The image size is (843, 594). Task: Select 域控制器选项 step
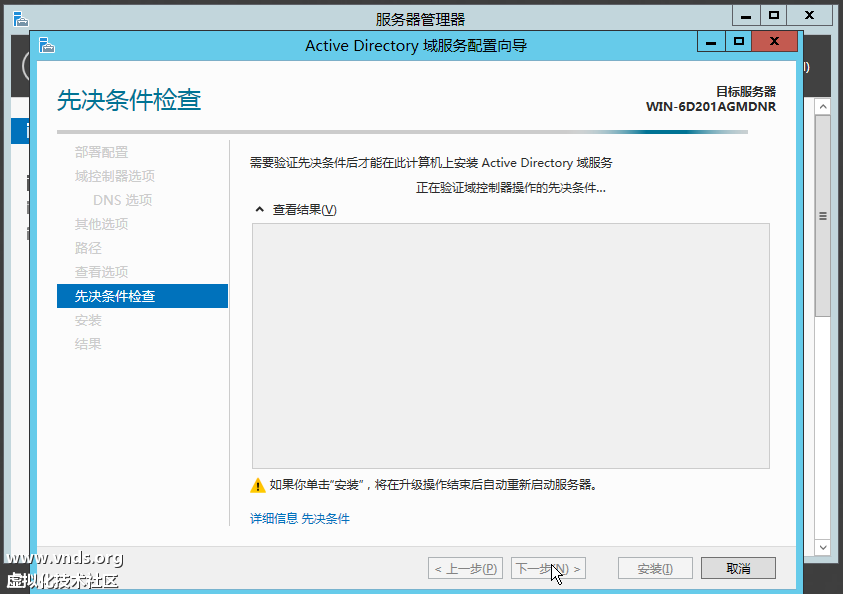(115, 176)
